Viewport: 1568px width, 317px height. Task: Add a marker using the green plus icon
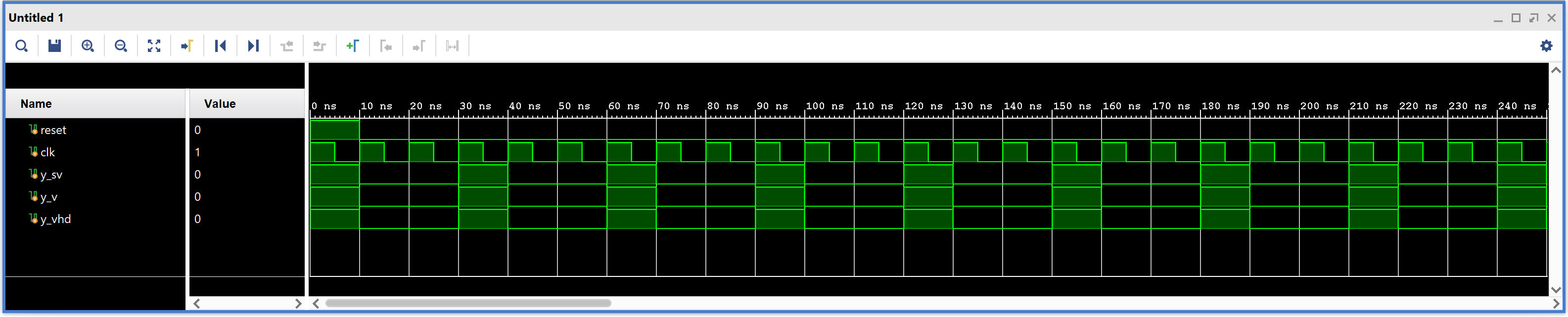[353, 46]
